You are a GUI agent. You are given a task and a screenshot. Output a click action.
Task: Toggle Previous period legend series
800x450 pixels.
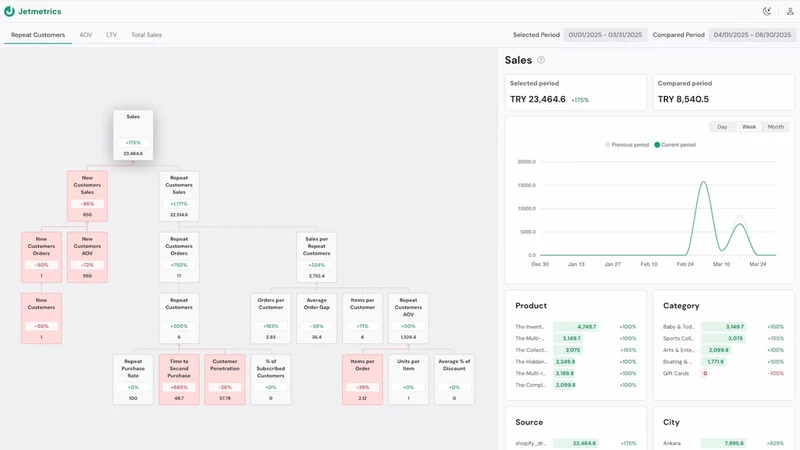(627, 145)
